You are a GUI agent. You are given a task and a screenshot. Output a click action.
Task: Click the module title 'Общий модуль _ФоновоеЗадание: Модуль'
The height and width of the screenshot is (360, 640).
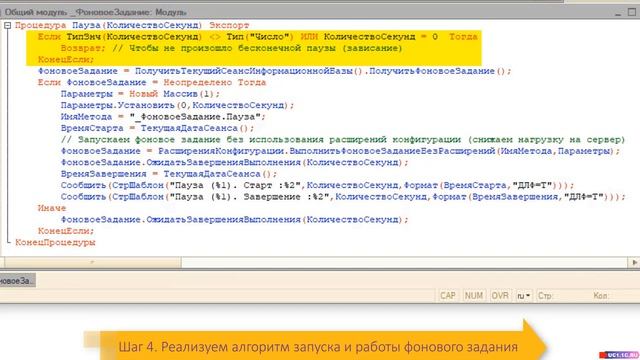96,13
